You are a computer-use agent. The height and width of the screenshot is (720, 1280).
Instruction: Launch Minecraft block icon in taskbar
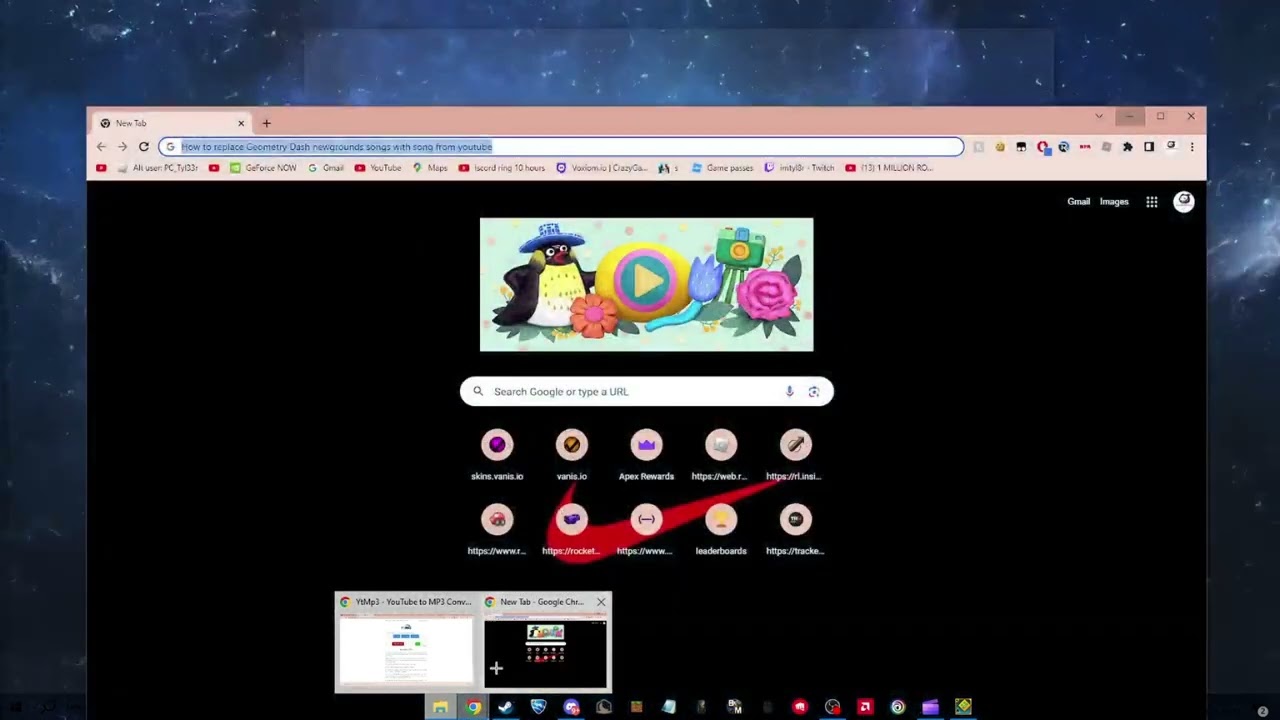click(636, 707)
